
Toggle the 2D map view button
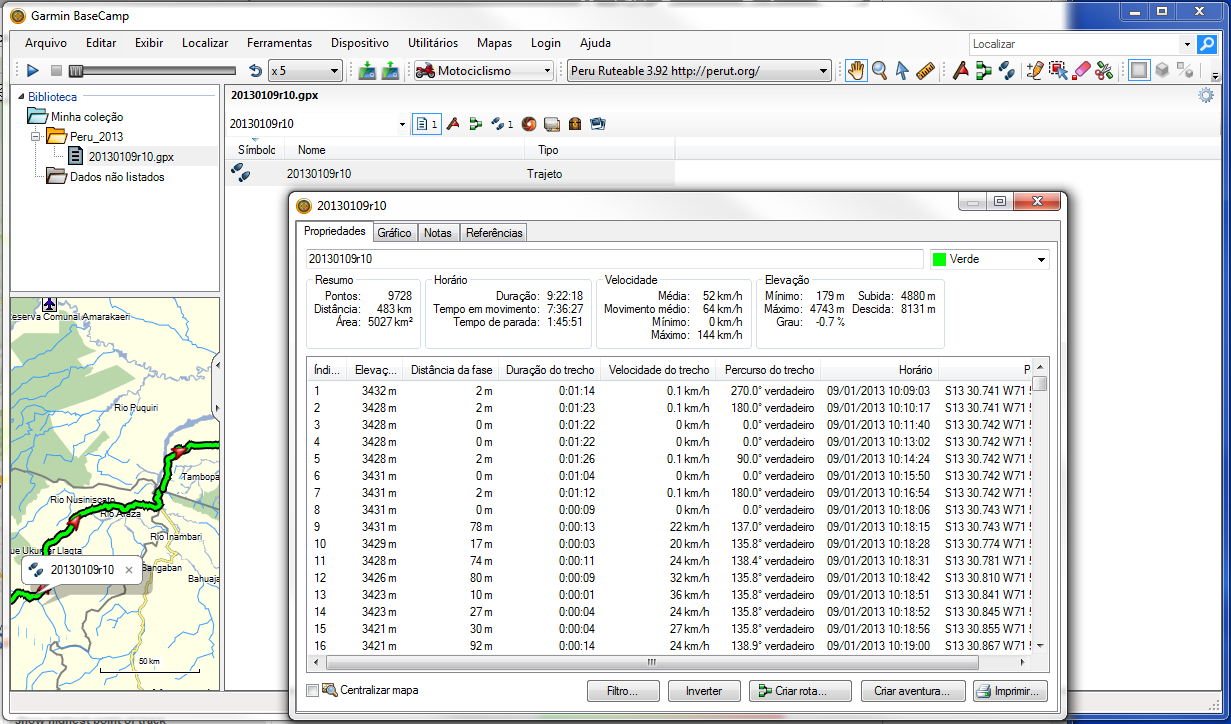(x=1138, y=71)
